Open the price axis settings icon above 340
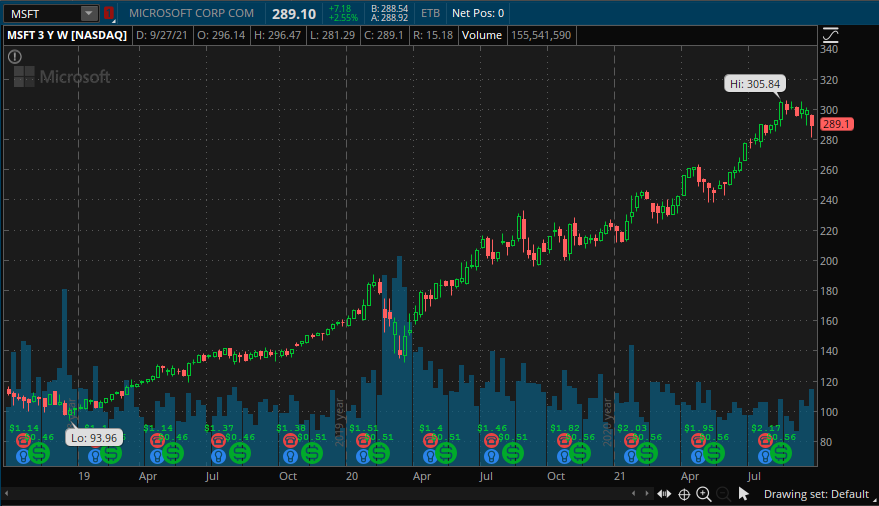879x506 pixels. [830, 36]
